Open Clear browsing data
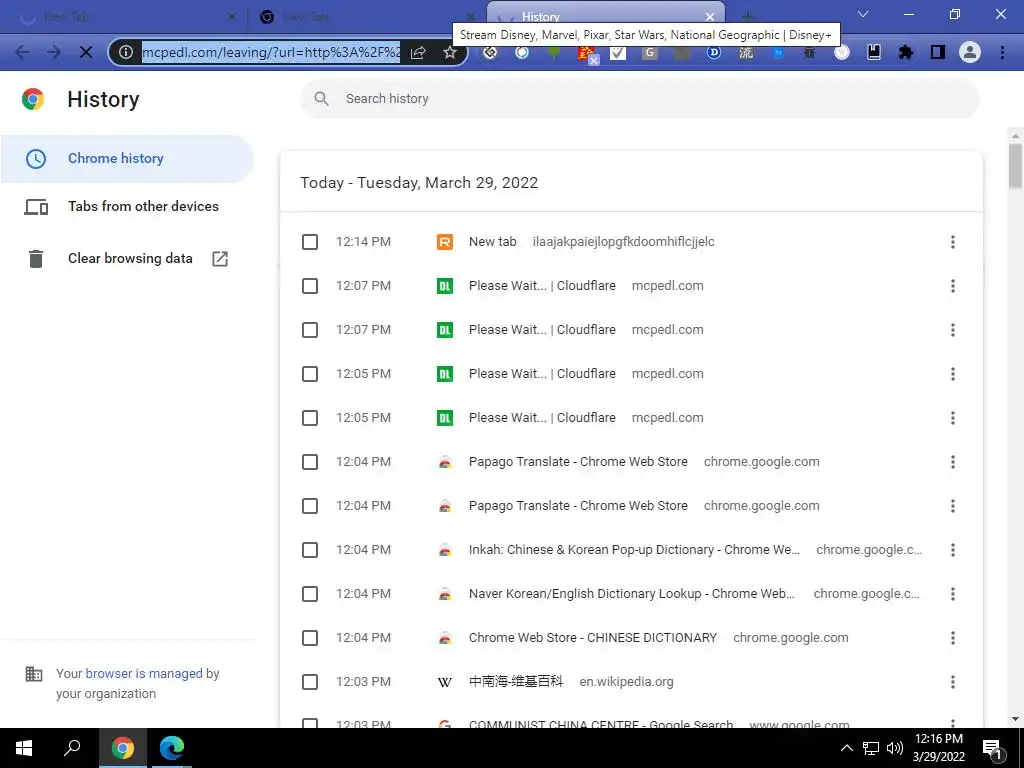Image resolution: width=1024 pixels, height=768 pixels. [x=127, y=259]
